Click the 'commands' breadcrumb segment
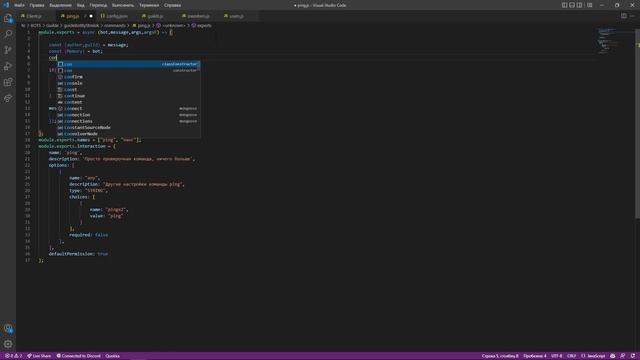640x360 pixels. point(114,26)
